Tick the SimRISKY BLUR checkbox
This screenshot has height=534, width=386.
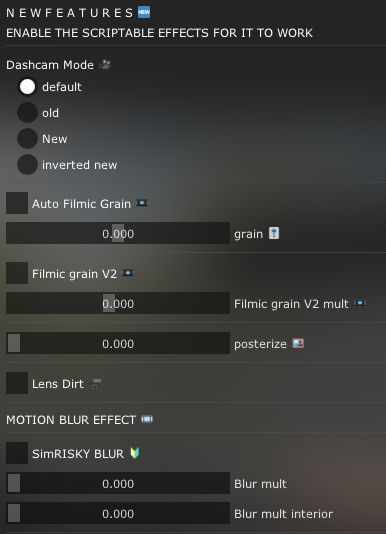click(x=17, y=453)
